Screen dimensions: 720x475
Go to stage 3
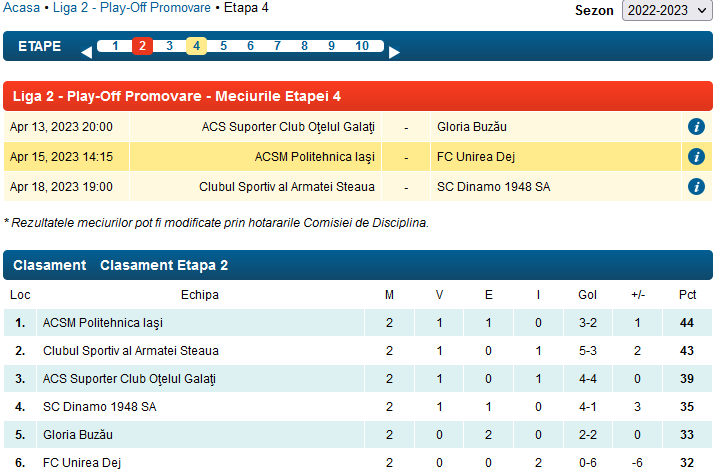click(x=169, y=46)
